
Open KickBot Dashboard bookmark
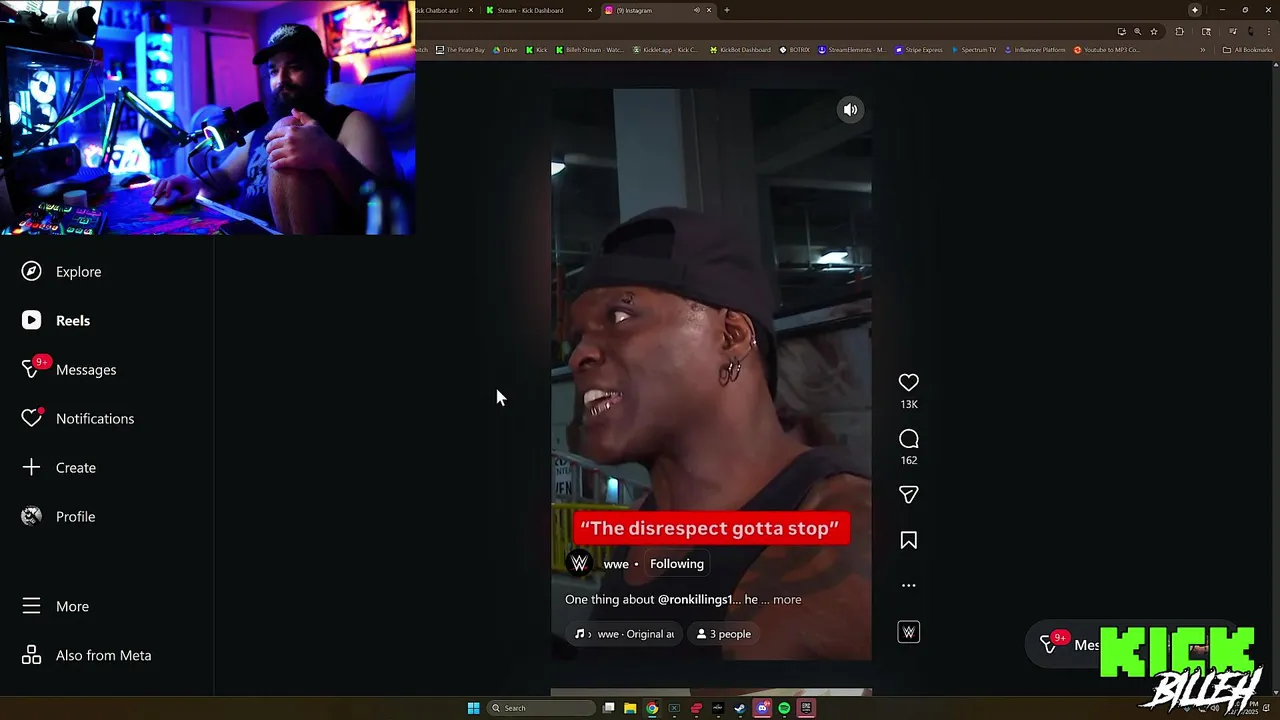(x=740, y=50)
